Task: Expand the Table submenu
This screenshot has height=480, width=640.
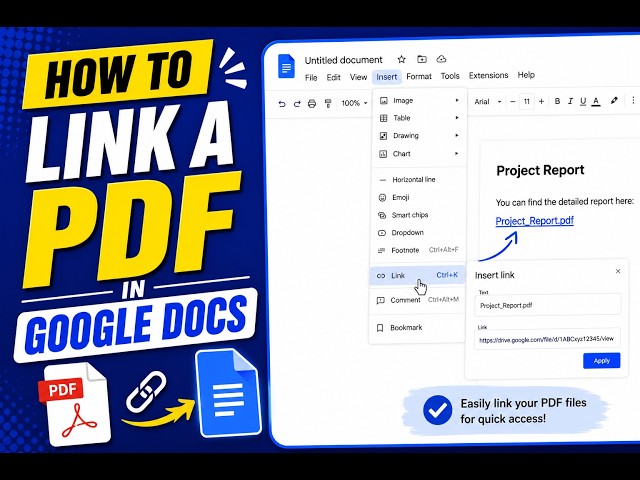Action: point(419,118)
